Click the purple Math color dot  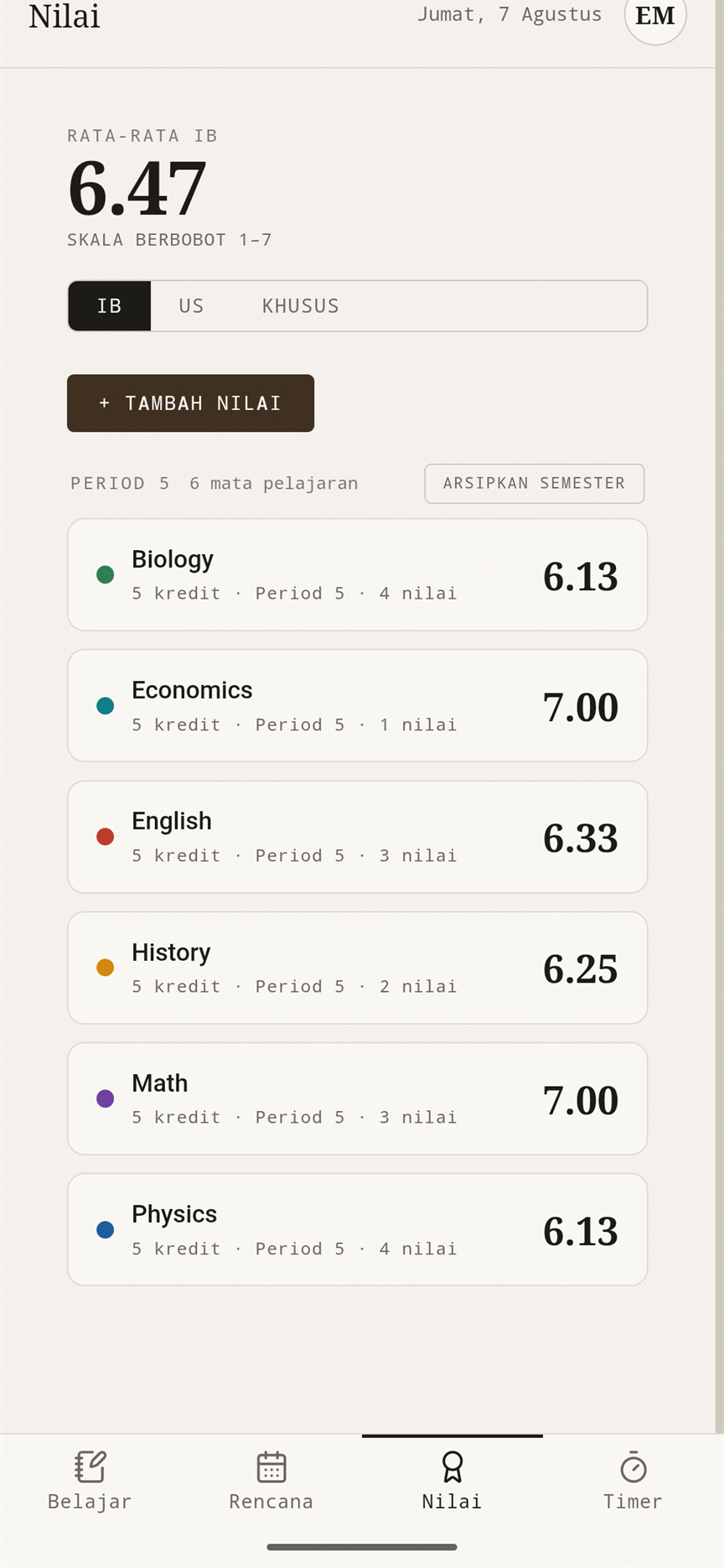pyautogui.click(x=105, y=1098)
